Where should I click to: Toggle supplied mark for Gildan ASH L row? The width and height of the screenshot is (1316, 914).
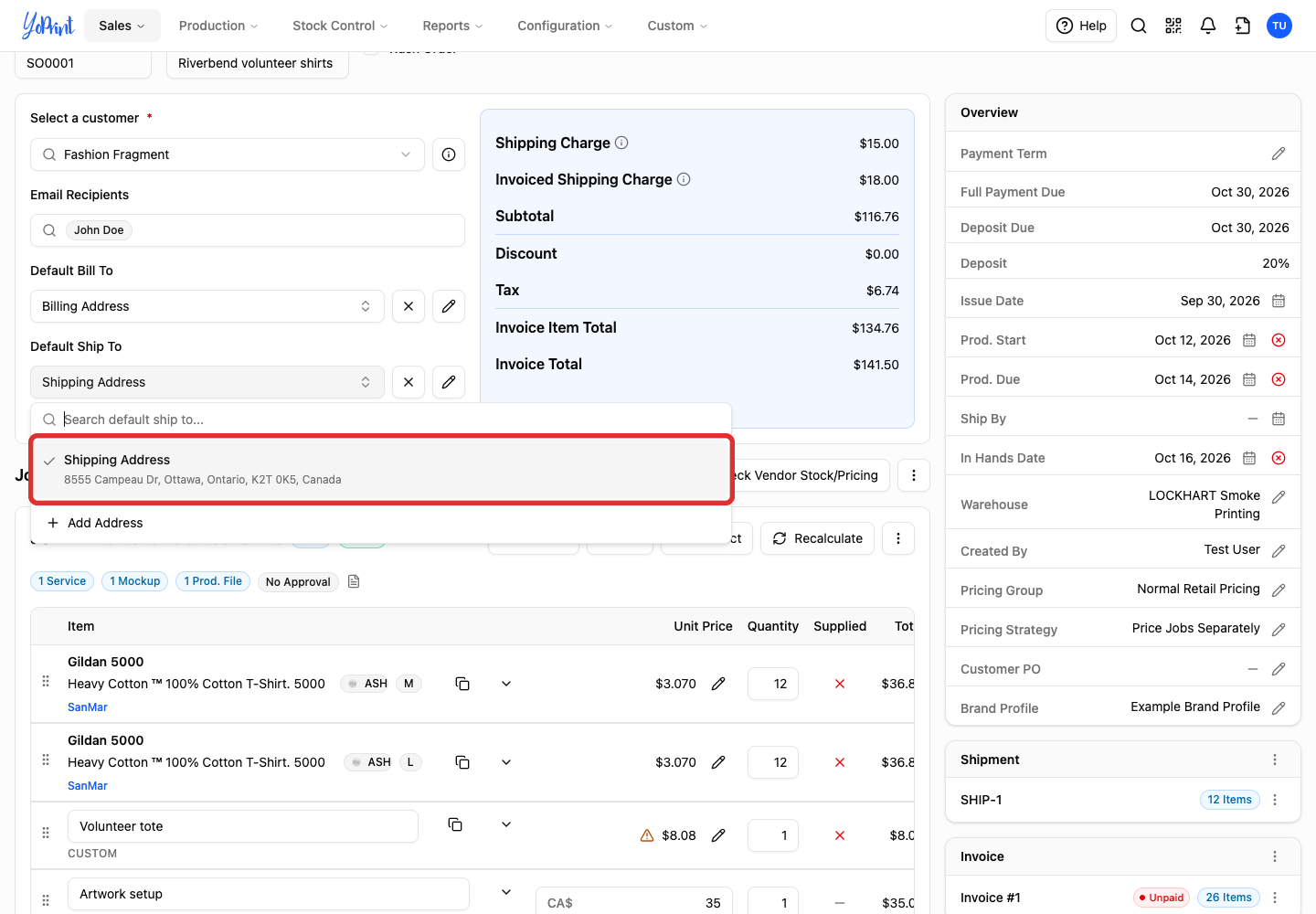coord(840,762)
